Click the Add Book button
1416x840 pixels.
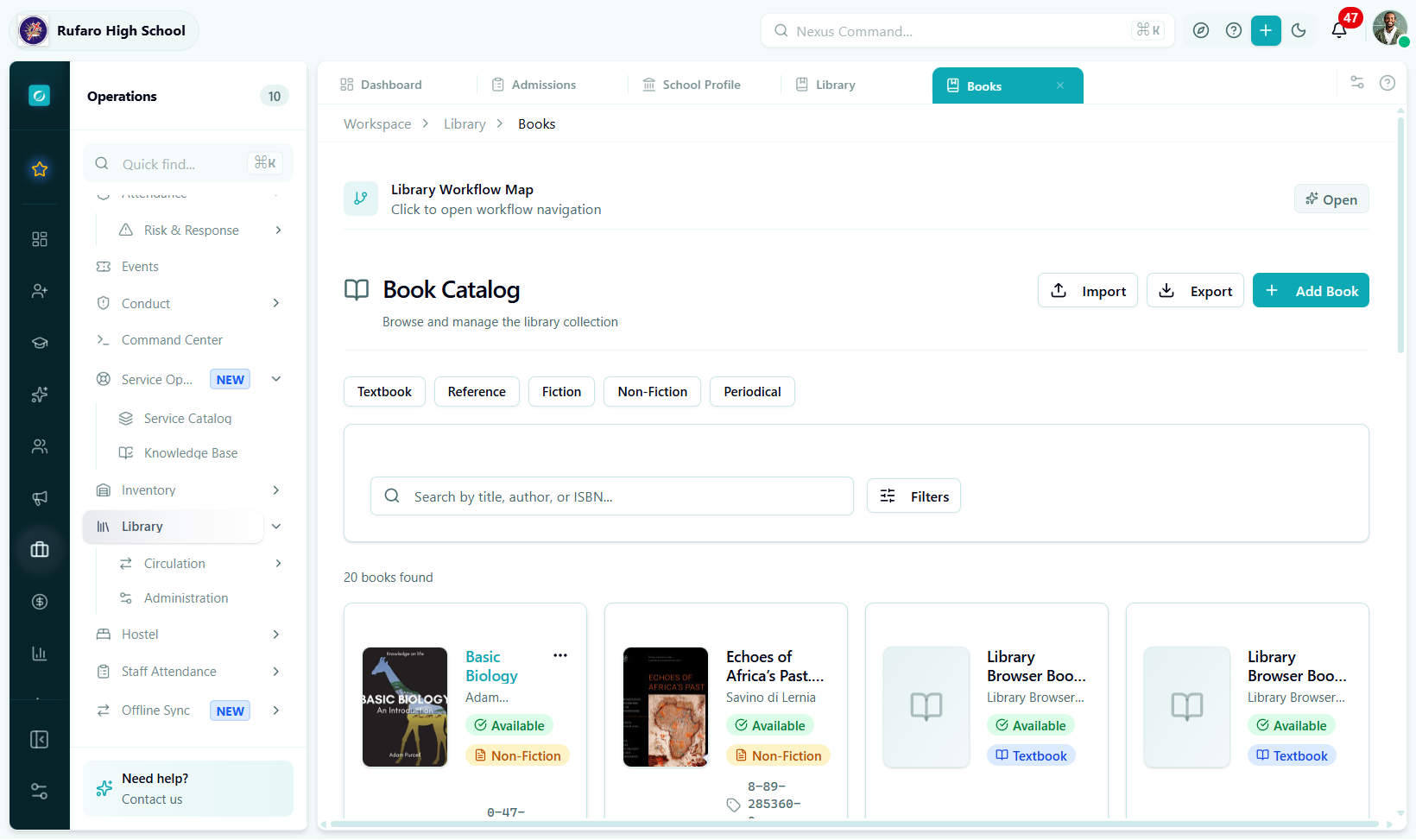pyautogui.click(x=1311, y=291)
